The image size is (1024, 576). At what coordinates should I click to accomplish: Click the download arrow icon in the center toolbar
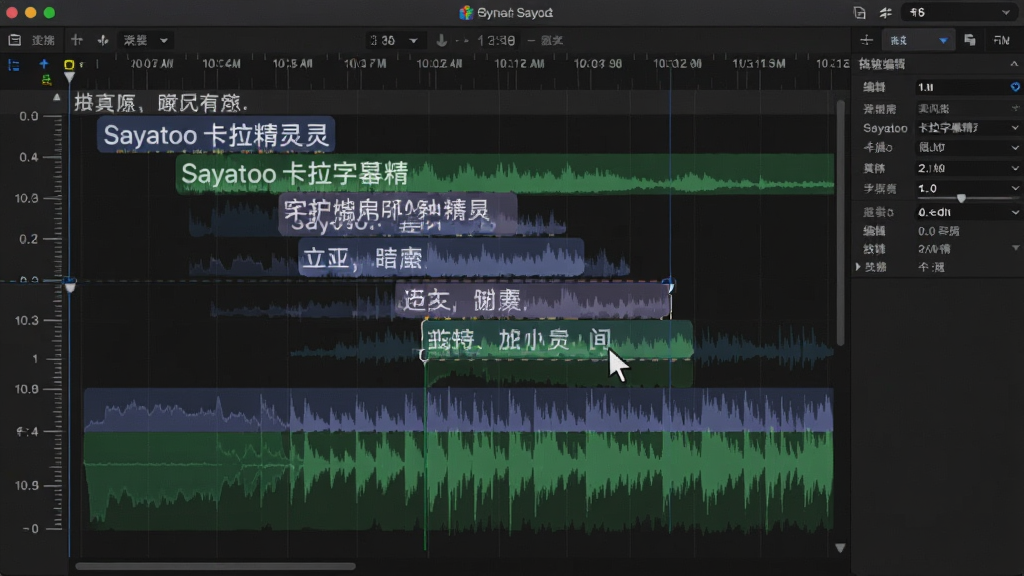(x=441, y=40)
